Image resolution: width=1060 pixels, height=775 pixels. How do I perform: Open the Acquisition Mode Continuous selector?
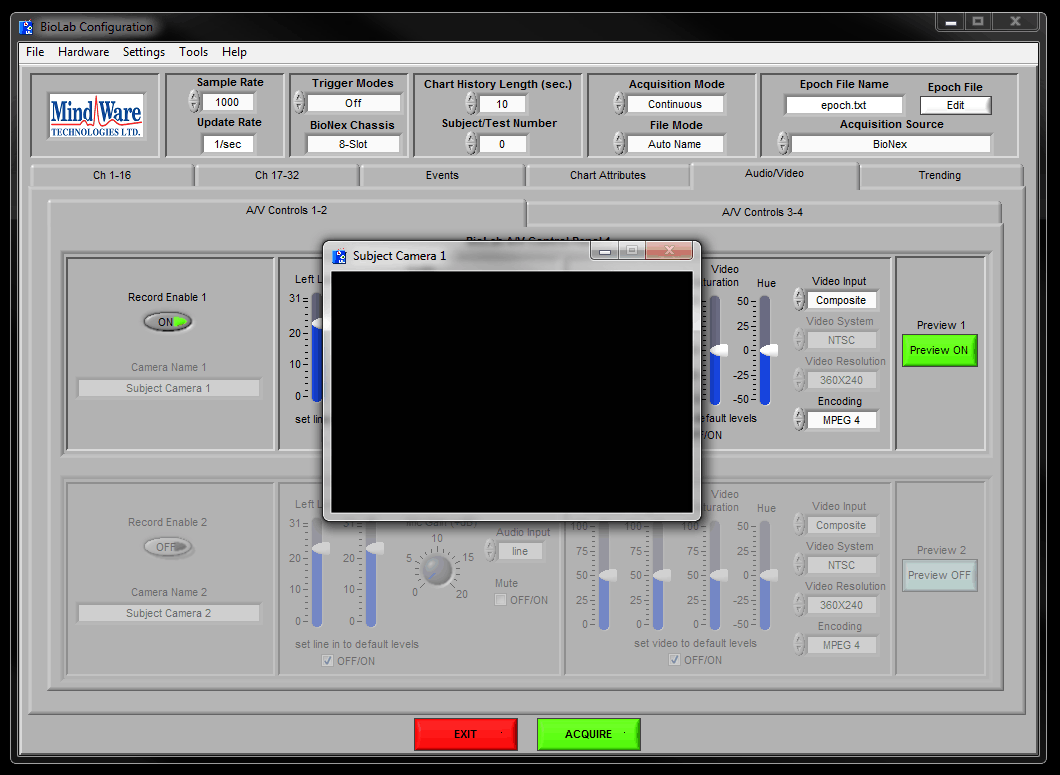pos(675,104)
